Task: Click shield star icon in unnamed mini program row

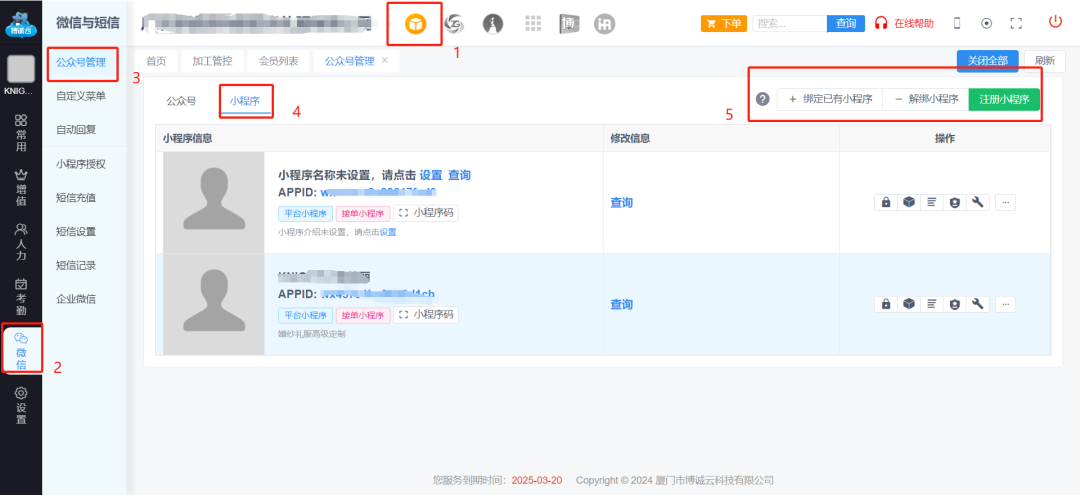Action: pos(954,202)
